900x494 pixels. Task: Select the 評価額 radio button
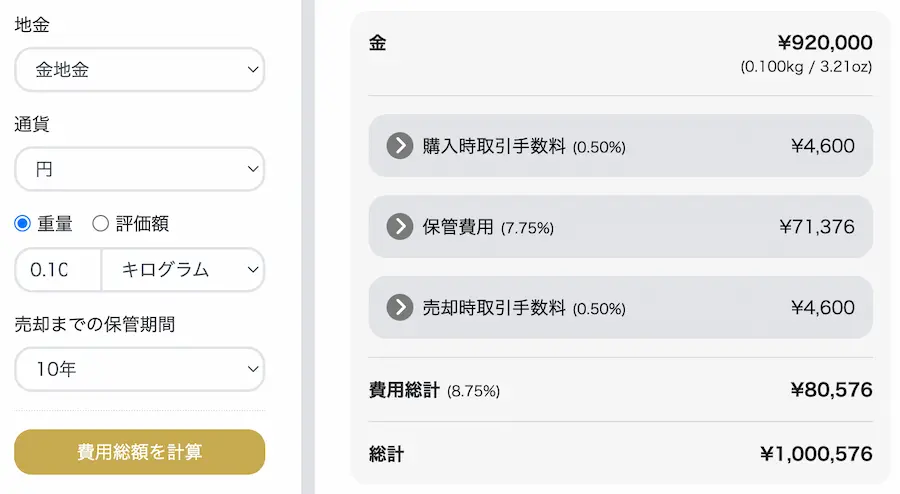(x=100, y=223)
